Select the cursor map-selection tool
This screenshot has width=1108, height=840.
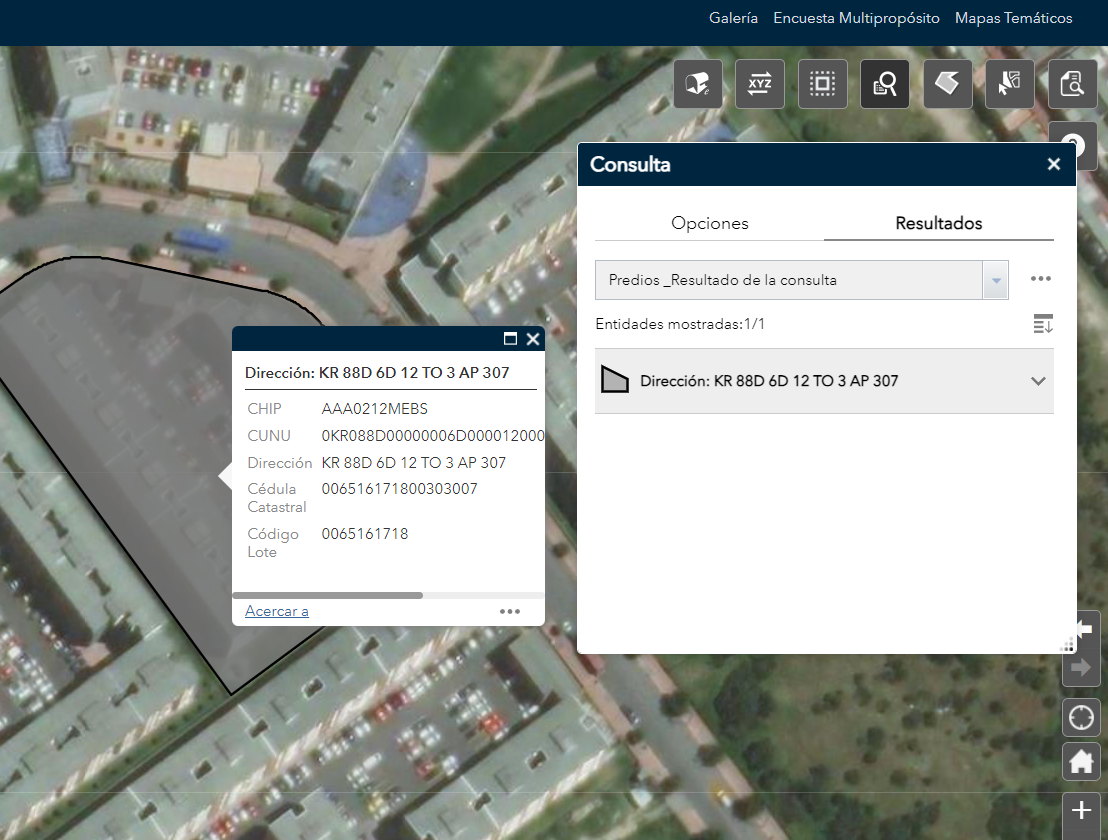coord(1010,84)
